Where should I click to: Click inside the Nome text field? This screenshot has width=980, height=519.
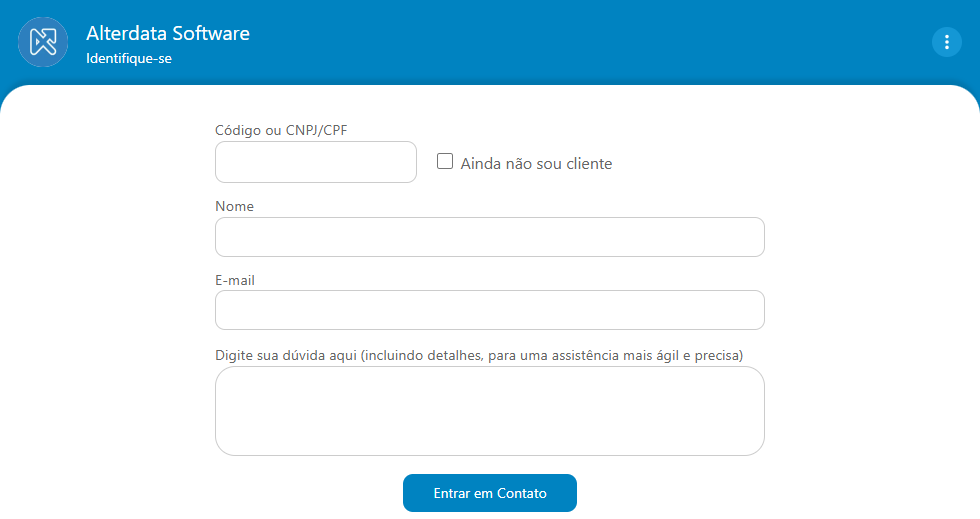click(x=490, y=237)
